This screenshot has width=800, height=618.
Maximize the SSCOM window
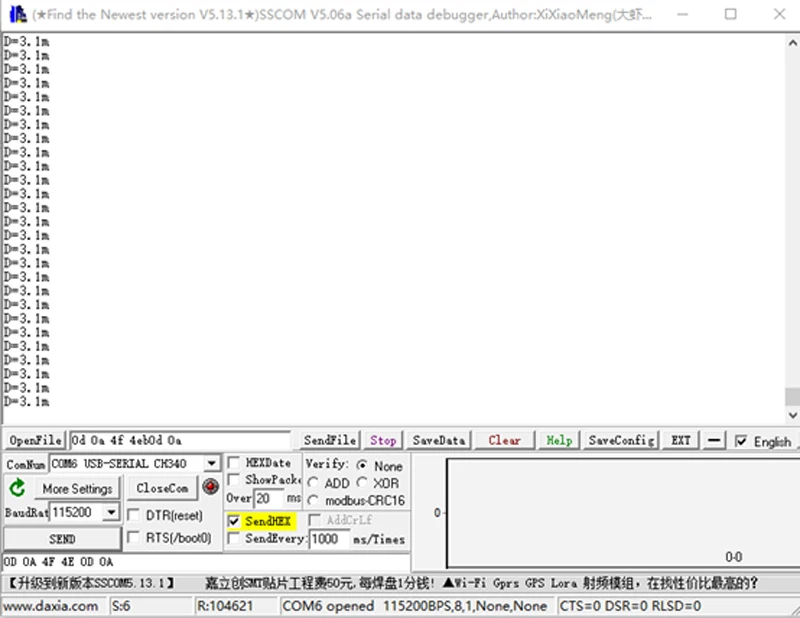(x=731, y=14)
